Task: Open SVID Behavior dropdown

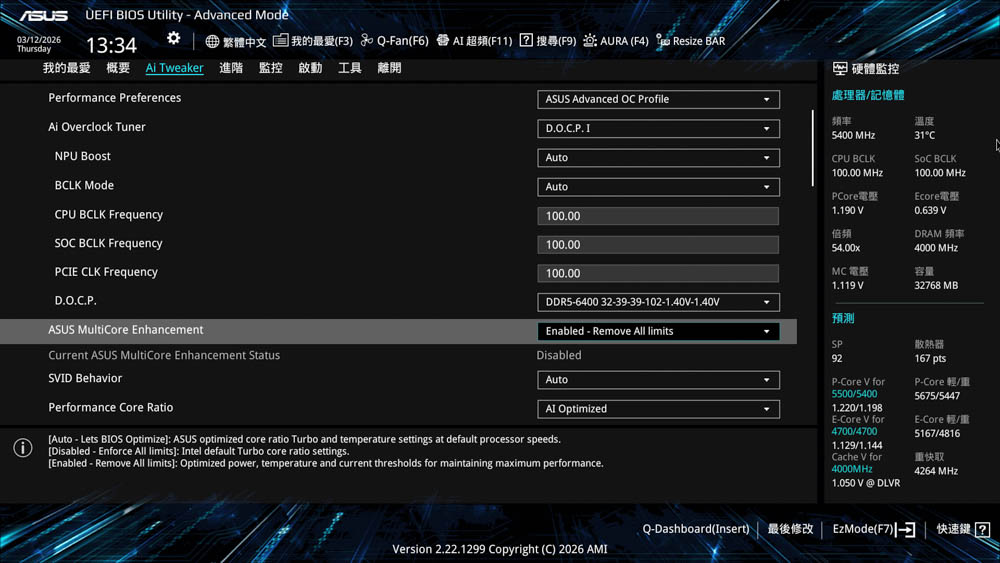Action: tap(658, 380)
